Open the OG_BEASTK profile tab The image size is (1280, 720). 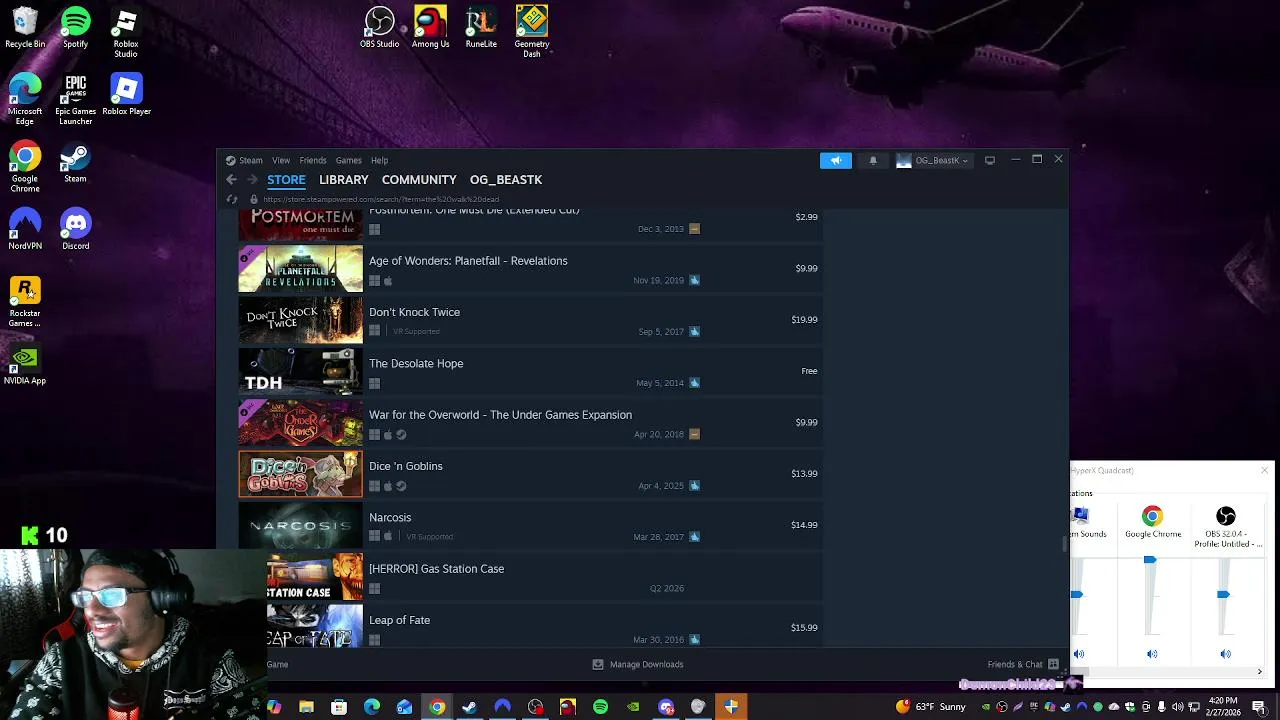[x=506, y=180]
